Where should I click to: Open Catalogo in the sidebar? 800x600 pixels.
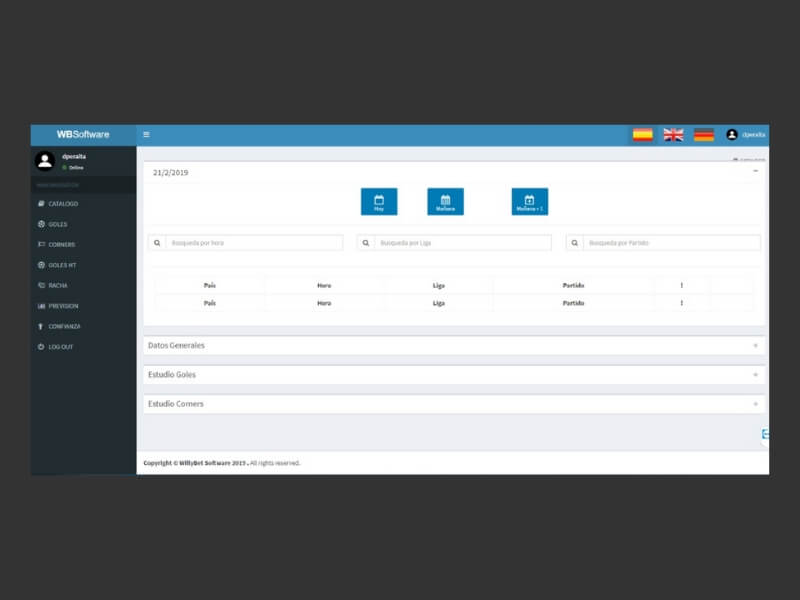tap(62, 204)
